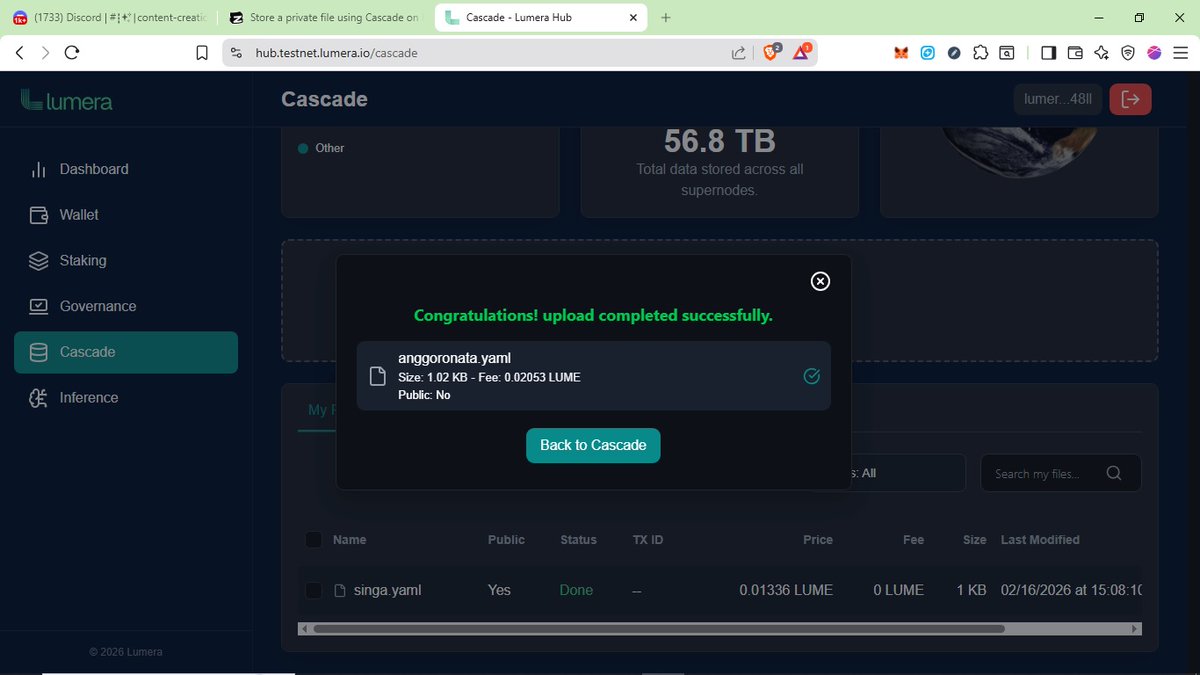Click the Done status of singa.yaml
Screen dimensions: 1200x675
576,591
